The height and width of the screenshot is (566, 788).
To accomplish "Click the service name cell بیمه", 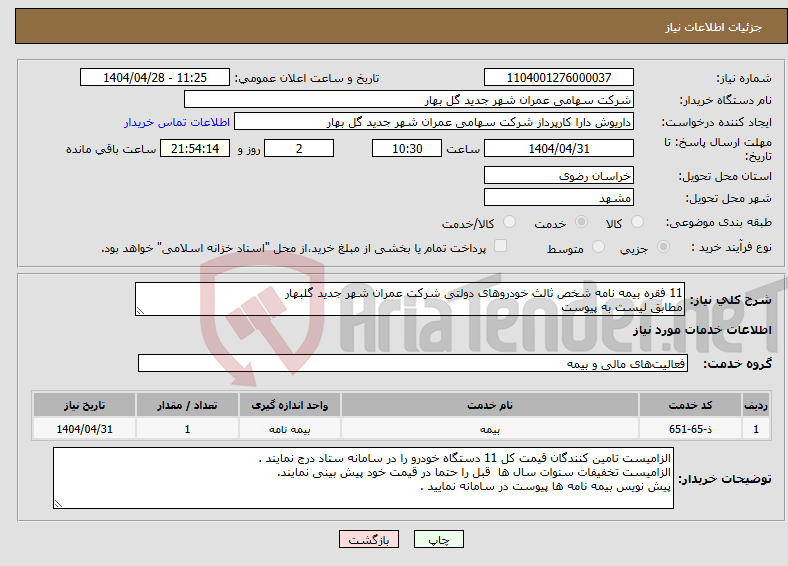I will coord(490,429).
